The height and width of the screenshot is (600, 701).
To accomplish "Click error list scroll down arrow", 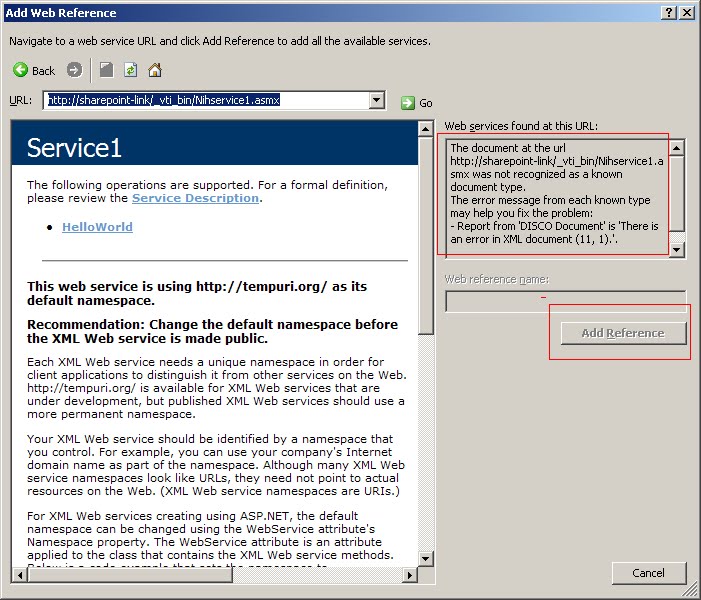I will (677, 249).
